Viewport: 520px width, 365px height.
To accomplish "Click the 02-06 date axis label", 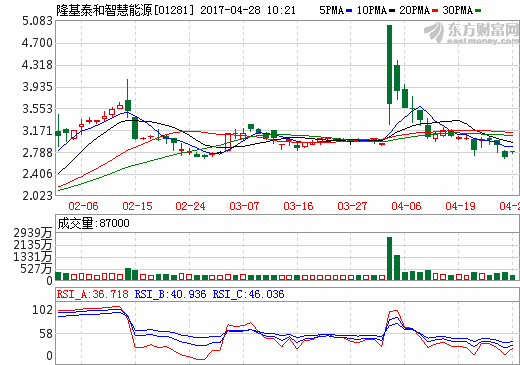I will tap(83, 206).
